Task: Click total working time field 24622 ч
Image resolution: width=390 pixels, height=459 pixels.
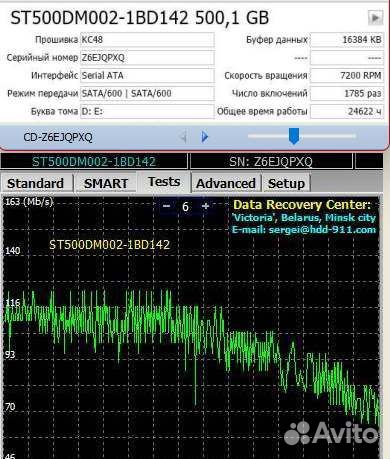Action: [347, 111]
